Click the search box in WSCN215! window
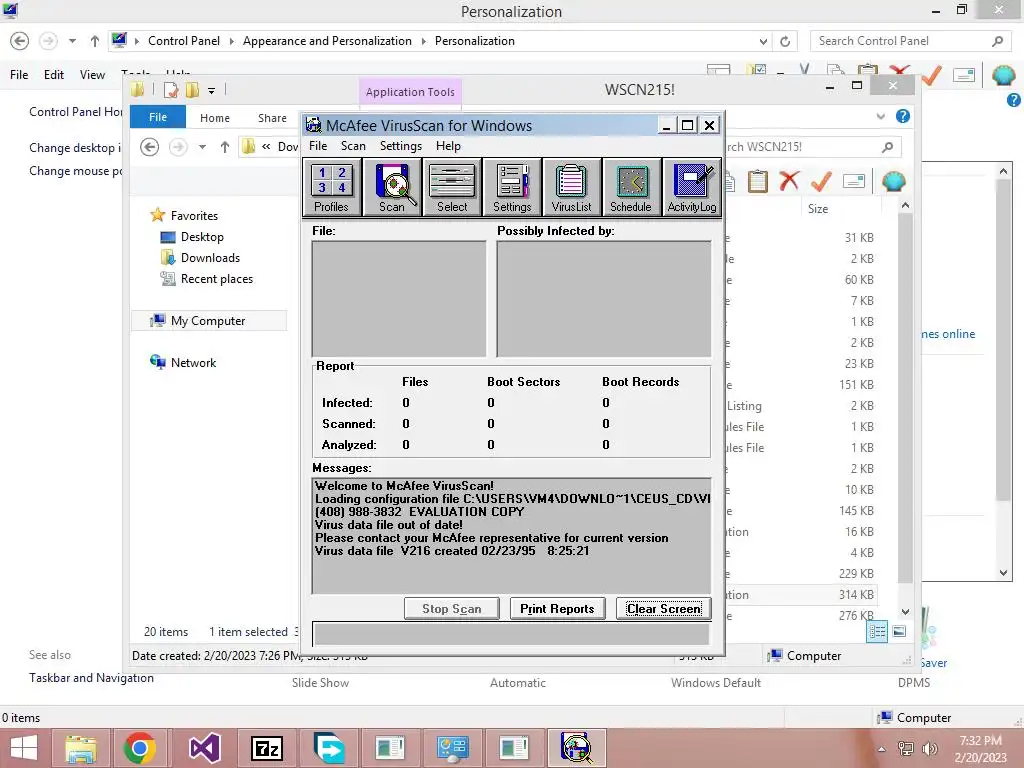The height and width of the screenshot is (768, 1024). [x=810, y=147]
